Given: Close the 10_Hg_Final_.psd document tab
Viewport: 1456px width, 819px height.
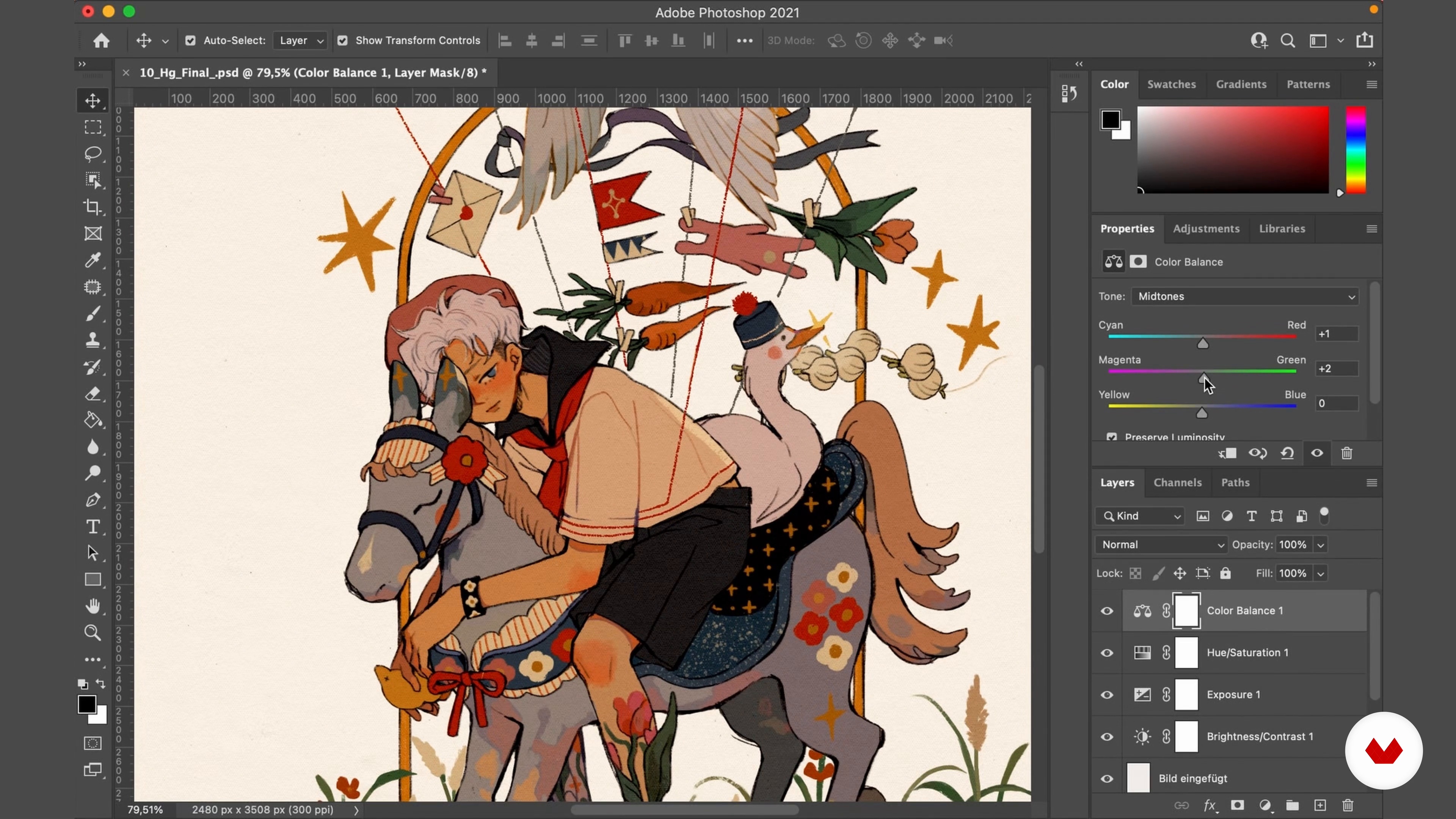Looking at the screenshot, I should 126,72.
